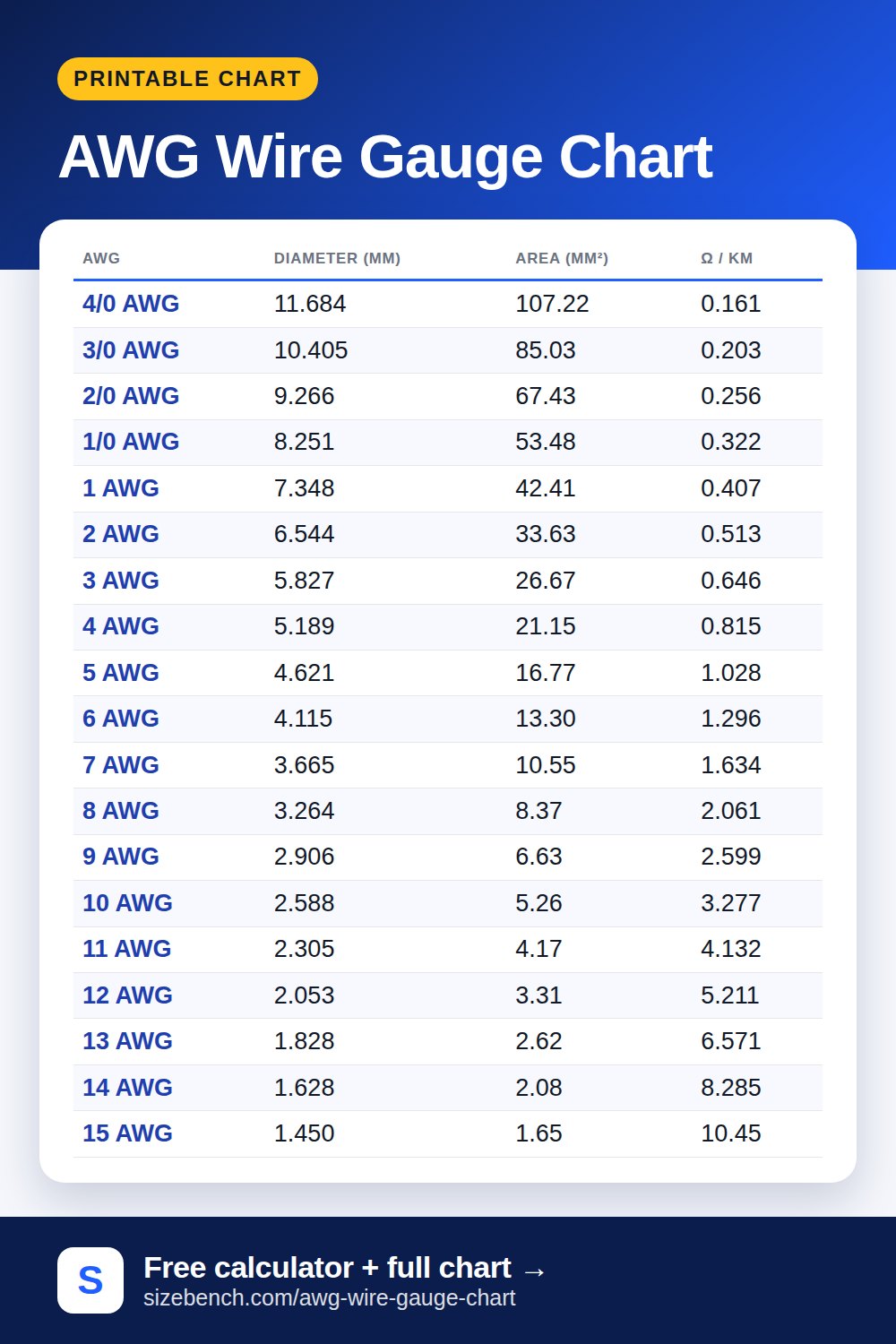Click the 13 AWG row label

point(127,1041)
